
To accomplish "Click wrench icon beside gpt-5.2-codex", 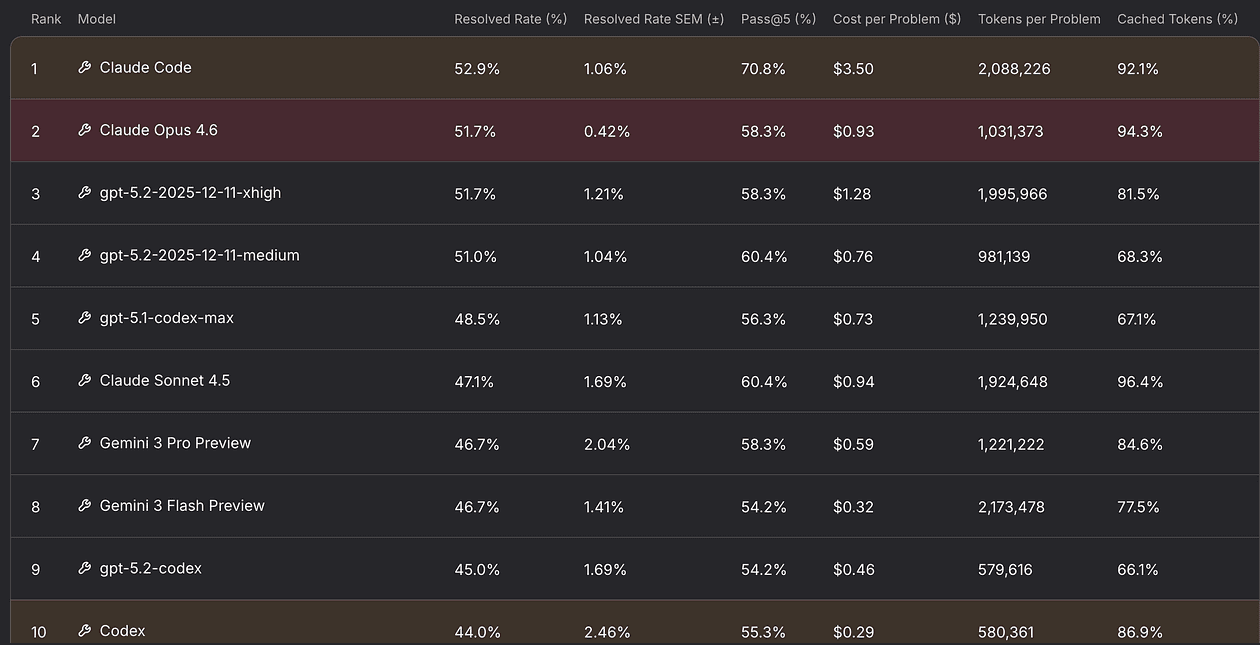I will 85,569.
